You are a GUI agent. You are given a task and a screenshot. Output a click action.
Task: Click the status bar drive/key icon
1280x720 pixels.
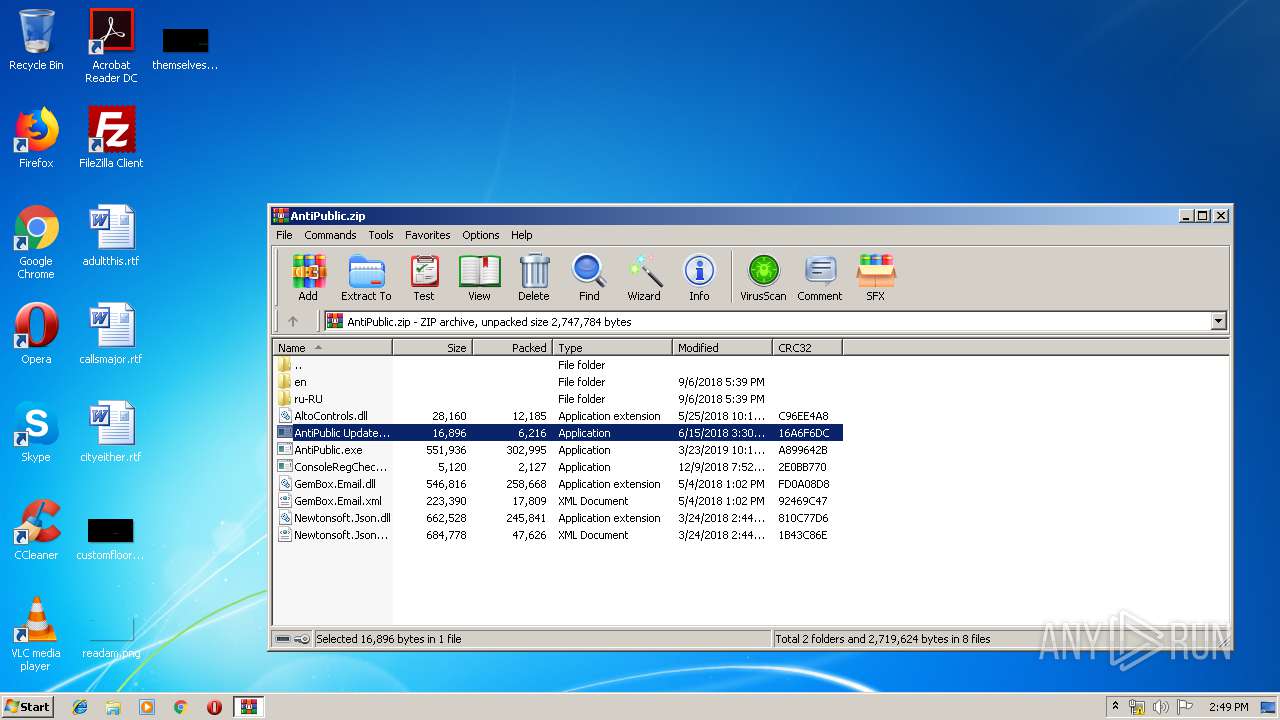pos(292,639)
